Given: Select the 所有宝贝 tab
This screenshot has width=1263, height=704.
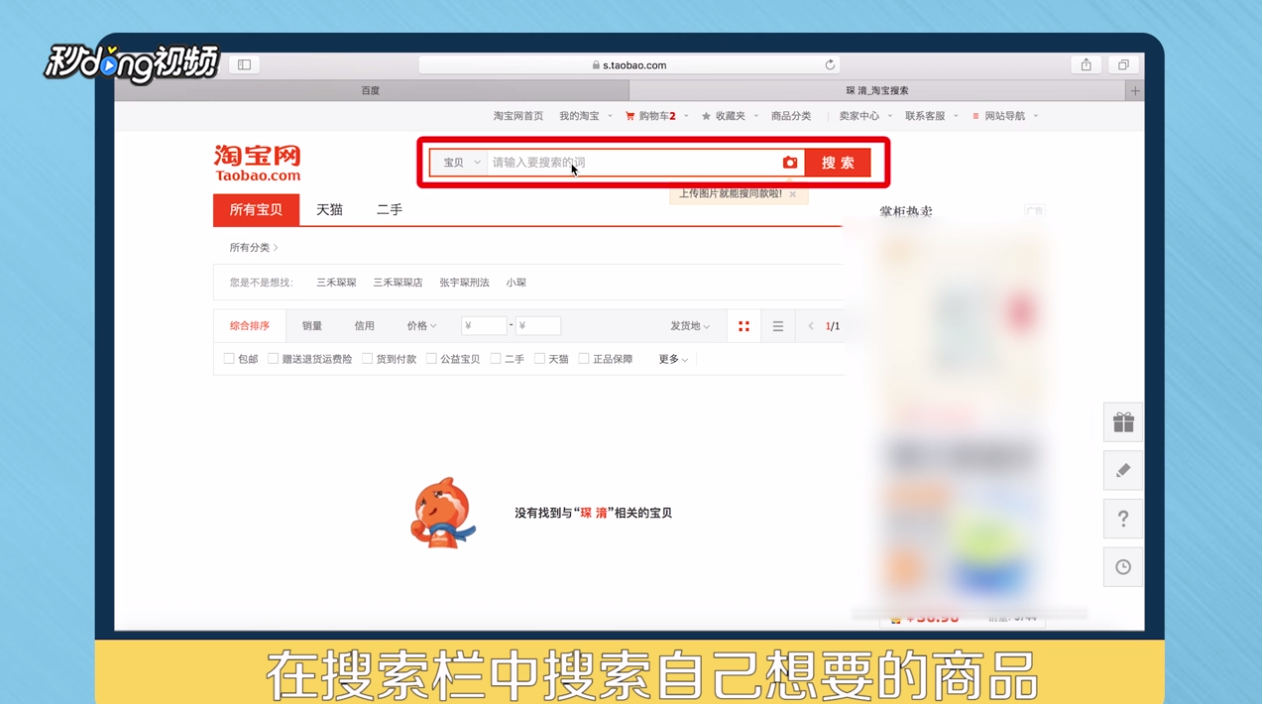Looking at the screenshot, I should [256, 210].
